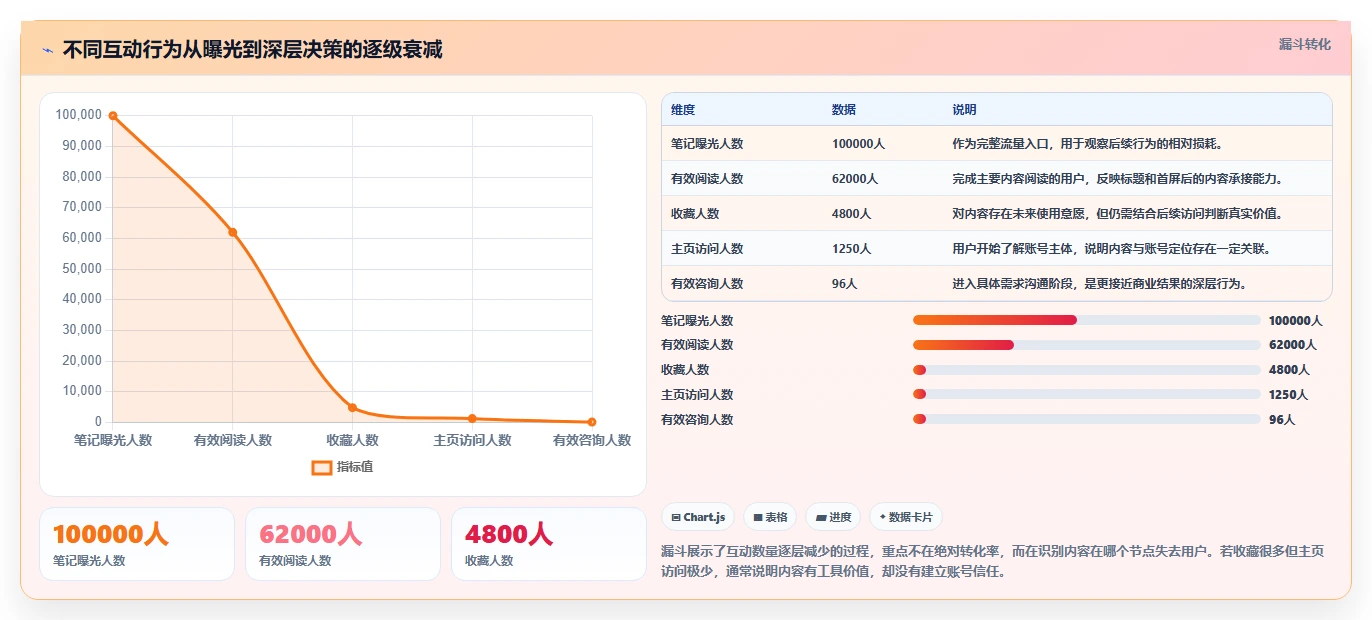Click the 主页访问人数 progress bar
This screenshot has width=1372, height=620.
click(1086, 394)
